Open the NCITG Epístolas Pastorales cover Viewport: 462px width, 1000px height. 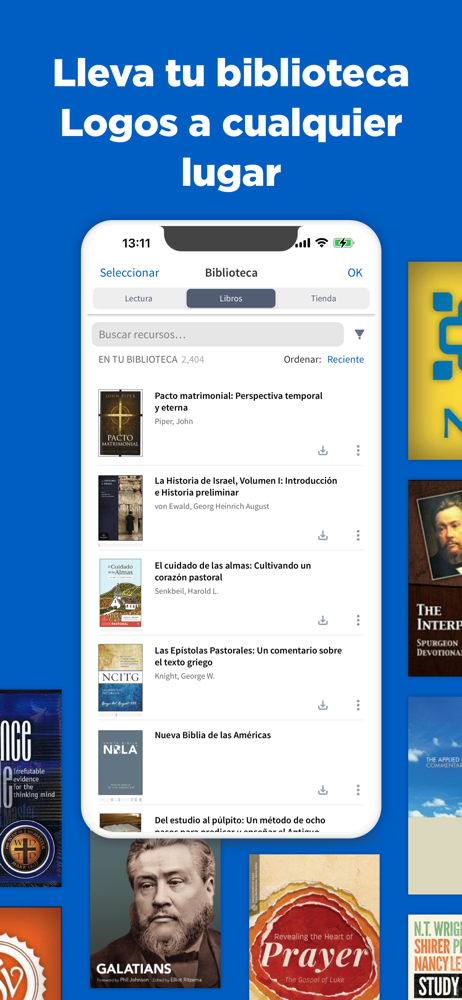click(x=121, y=678)
